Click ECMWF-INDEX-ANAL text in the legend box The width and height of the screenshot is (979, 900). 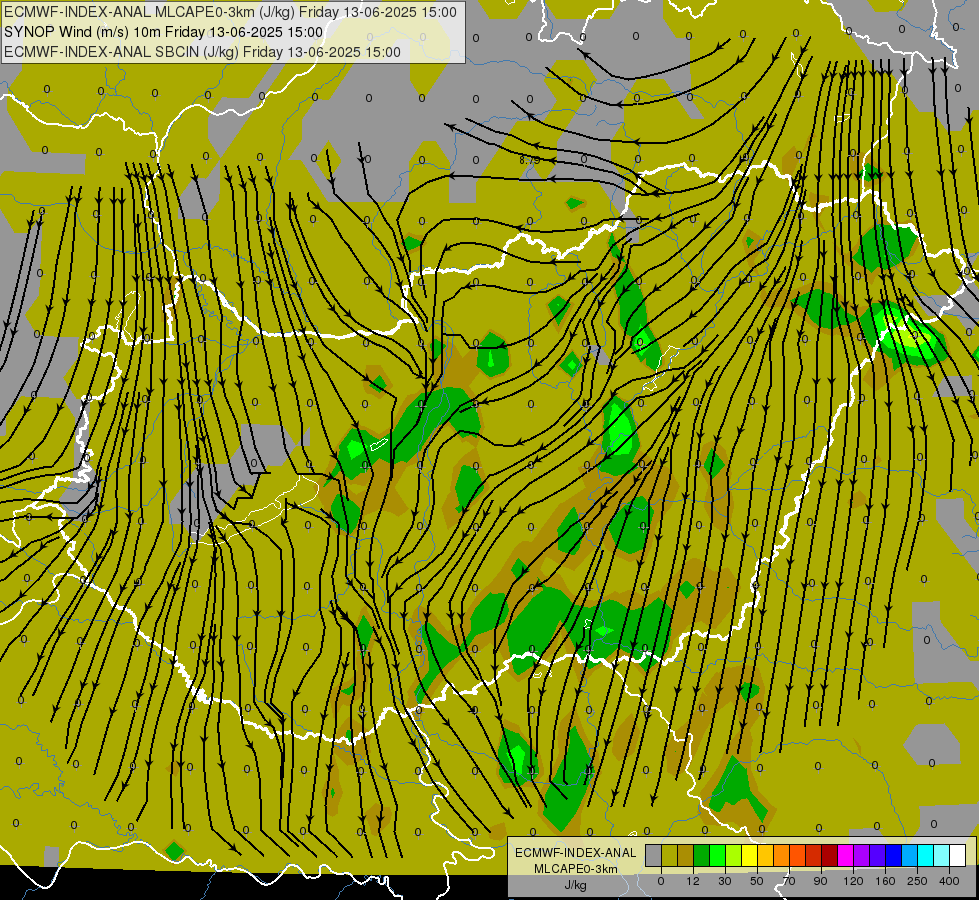pos(575,853)
